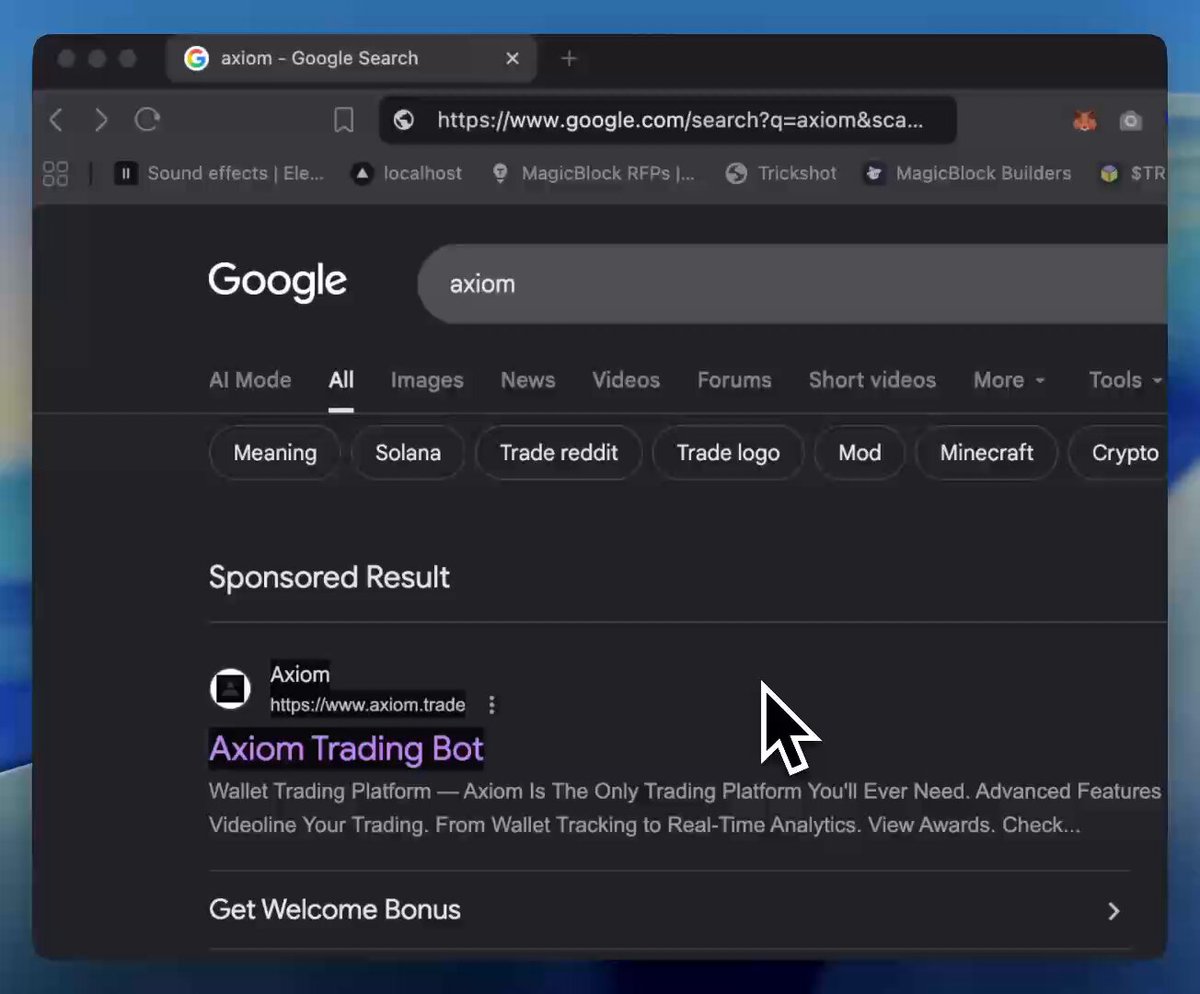Image resolution: width=1200 pixels, height=994 pixels.
Task: Select the Trade logo suggestion chip
Action: 728,453
